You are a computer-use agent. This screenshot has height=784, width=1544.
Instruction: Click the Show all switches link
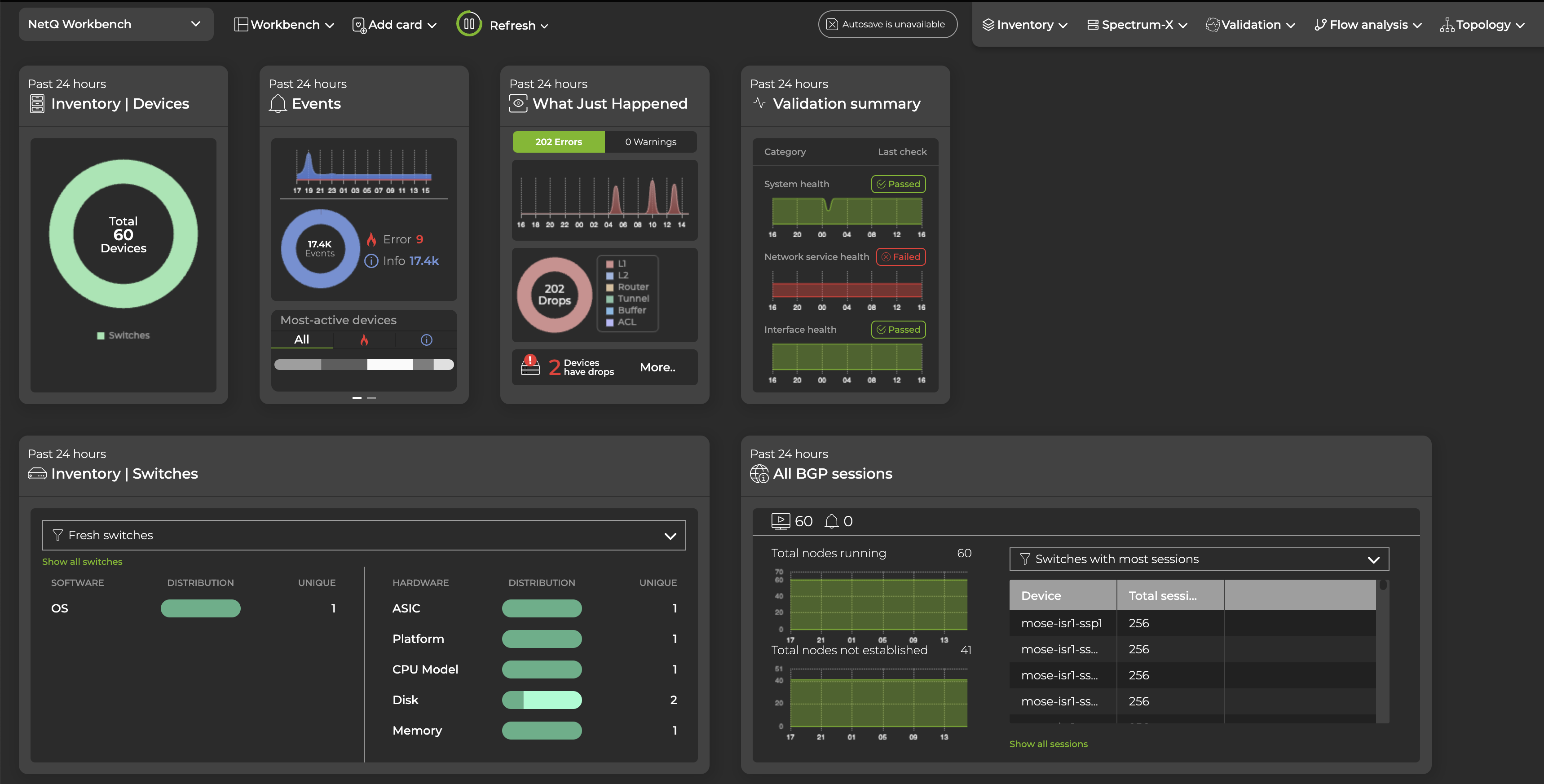(x=82, y=562)
